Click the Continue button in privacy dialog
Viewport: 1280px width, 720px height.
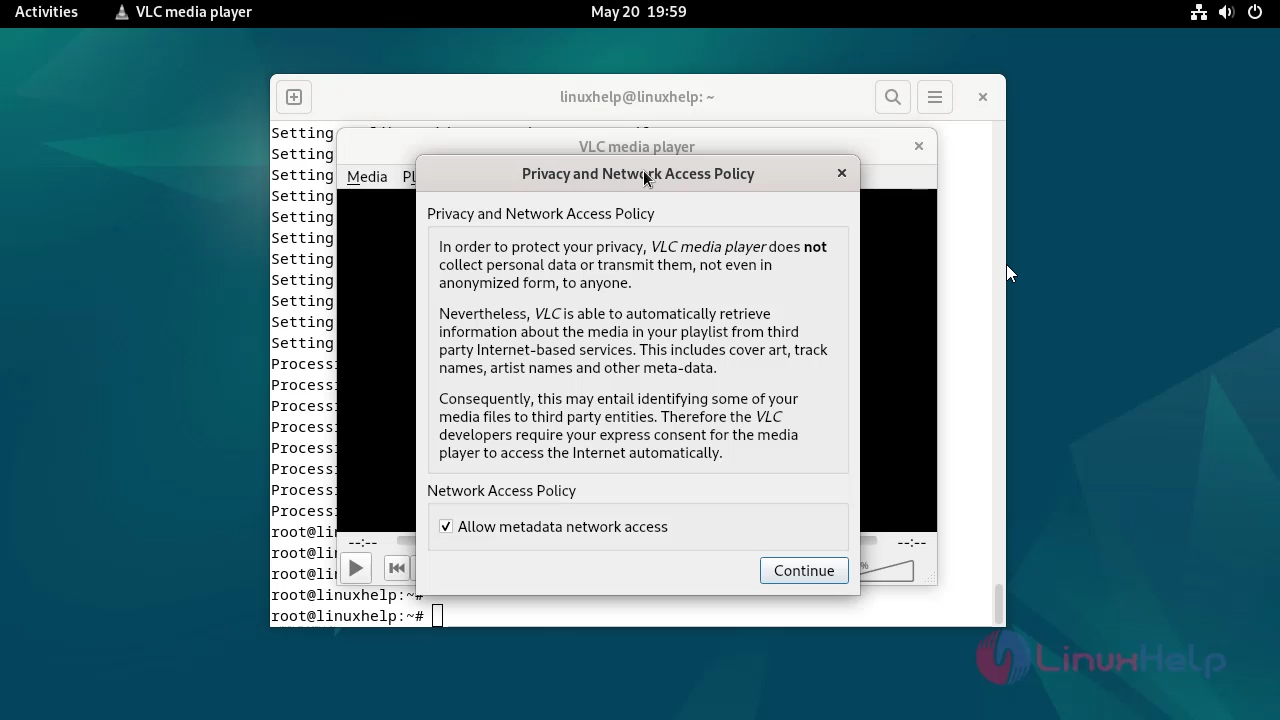pyautogui.click(x=804, y=570)
